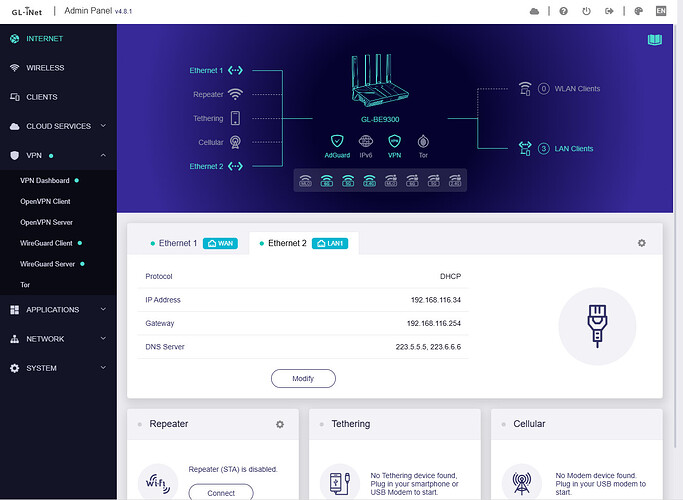Open WireGuard Client in the sidebar
The image size is (683, 500).
46,243
